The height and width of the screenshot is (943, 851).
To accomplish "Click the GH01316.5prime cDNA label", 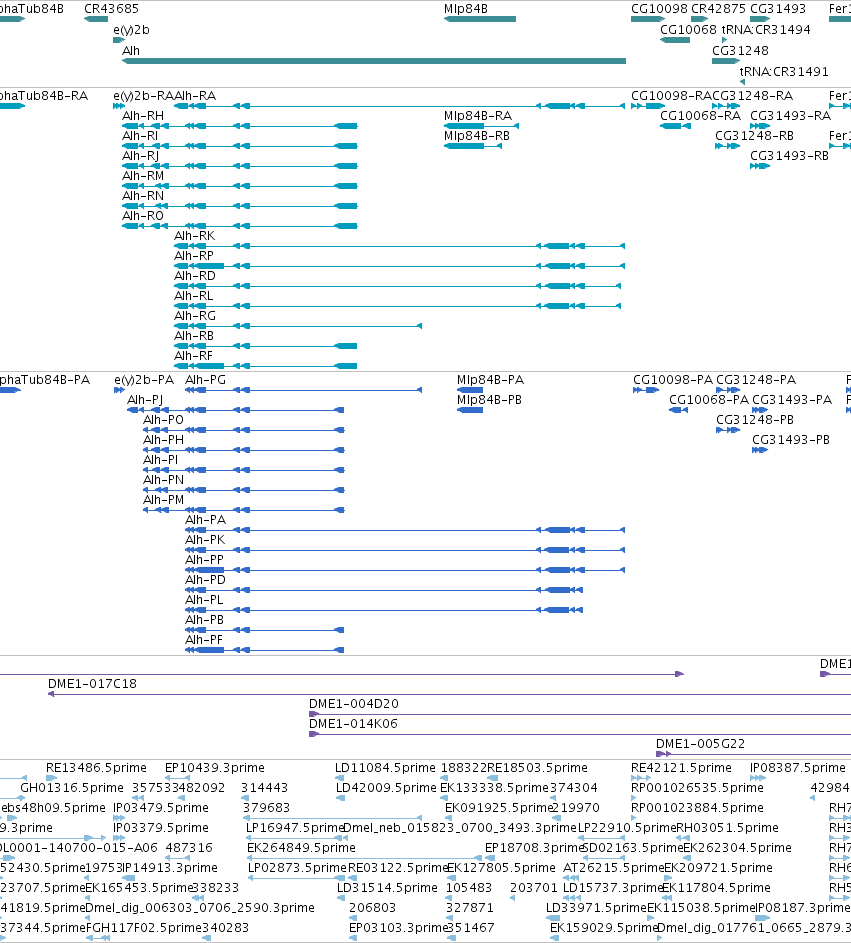I will 72,788.
